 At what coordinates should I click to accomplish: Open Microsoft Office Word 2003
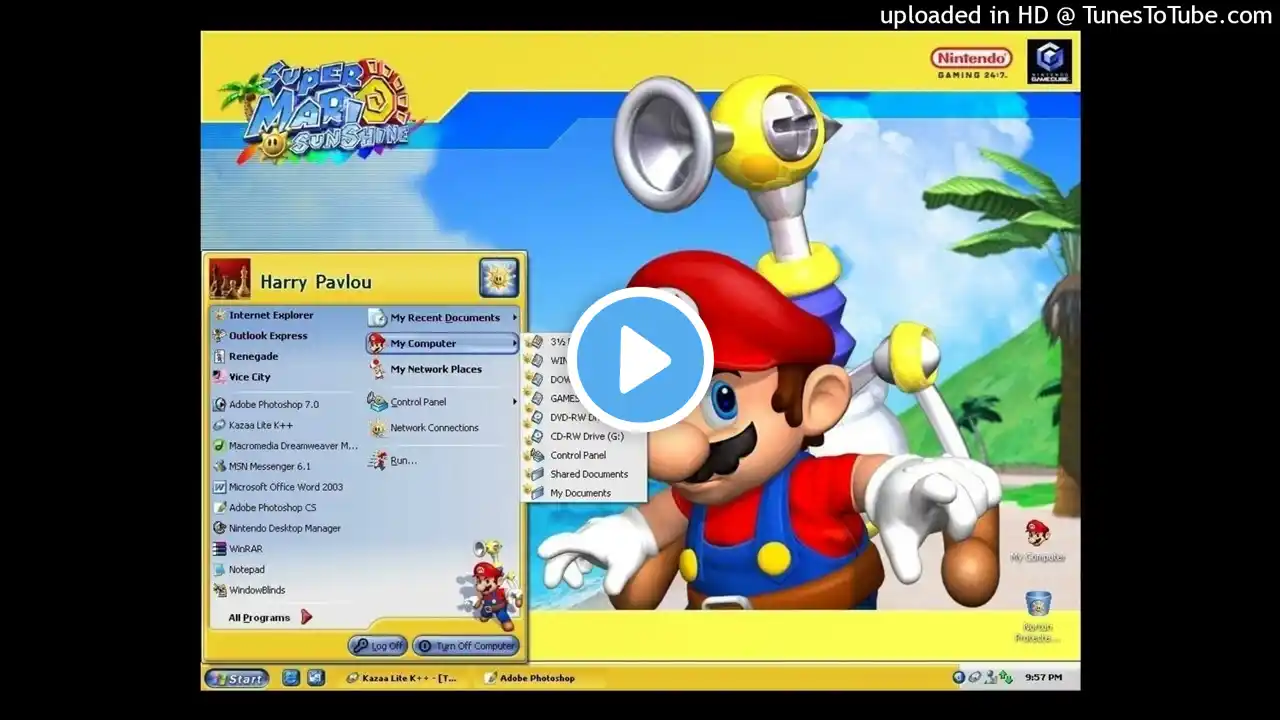point(277,487)
